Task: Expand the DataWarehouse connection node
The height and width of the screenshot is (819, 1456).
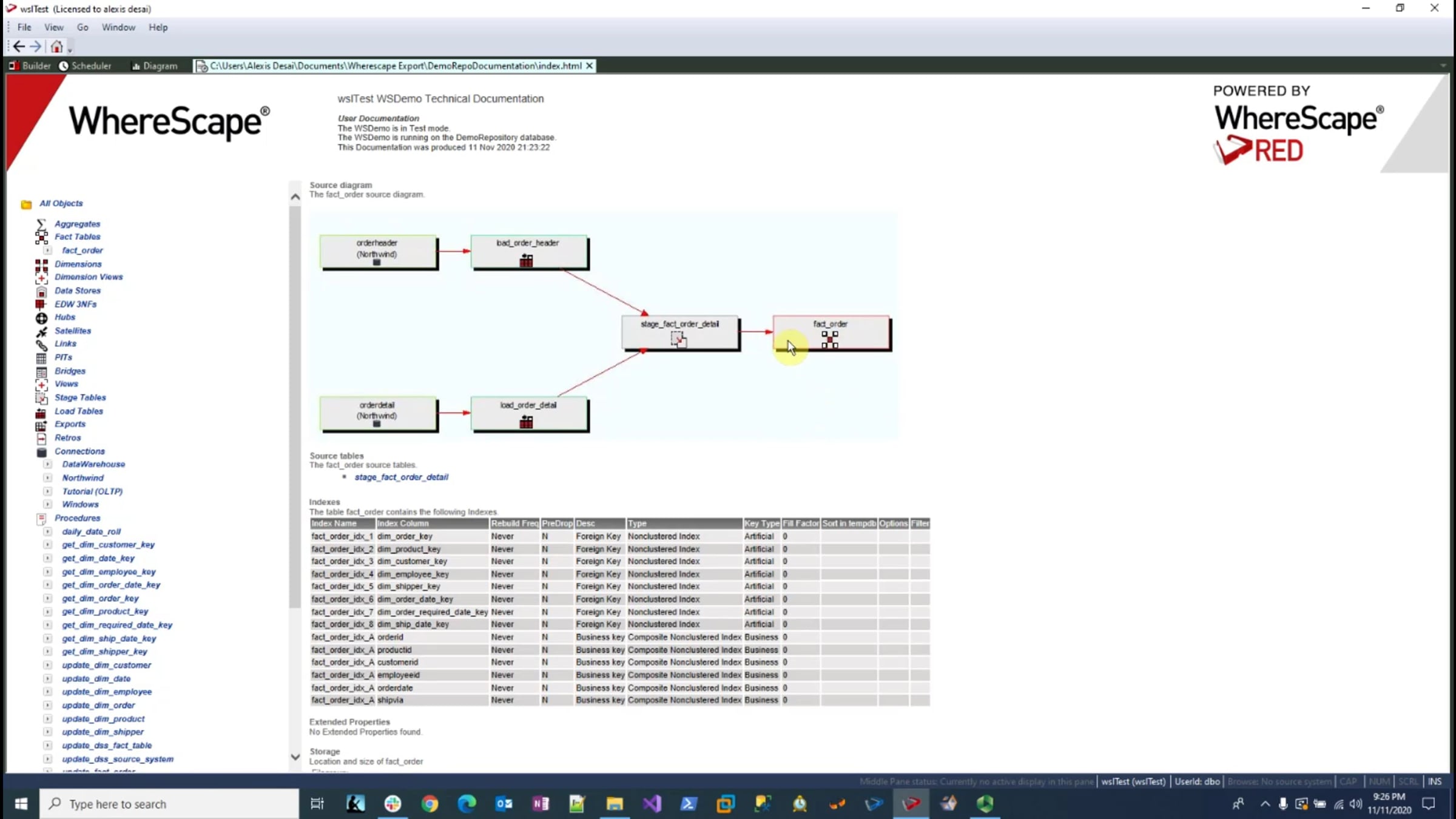Action: (47, 465)
